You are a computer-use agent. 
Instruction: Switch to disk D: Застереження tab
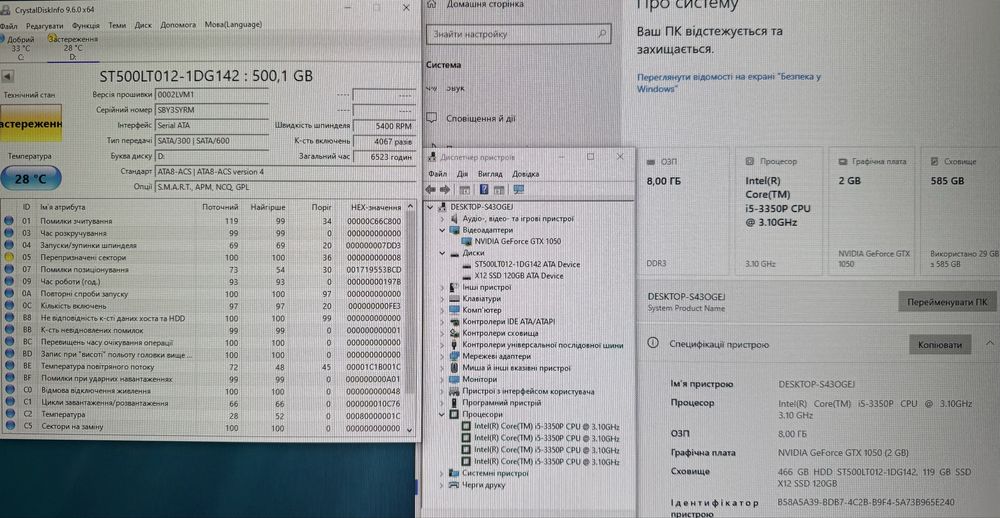[72, 48]
